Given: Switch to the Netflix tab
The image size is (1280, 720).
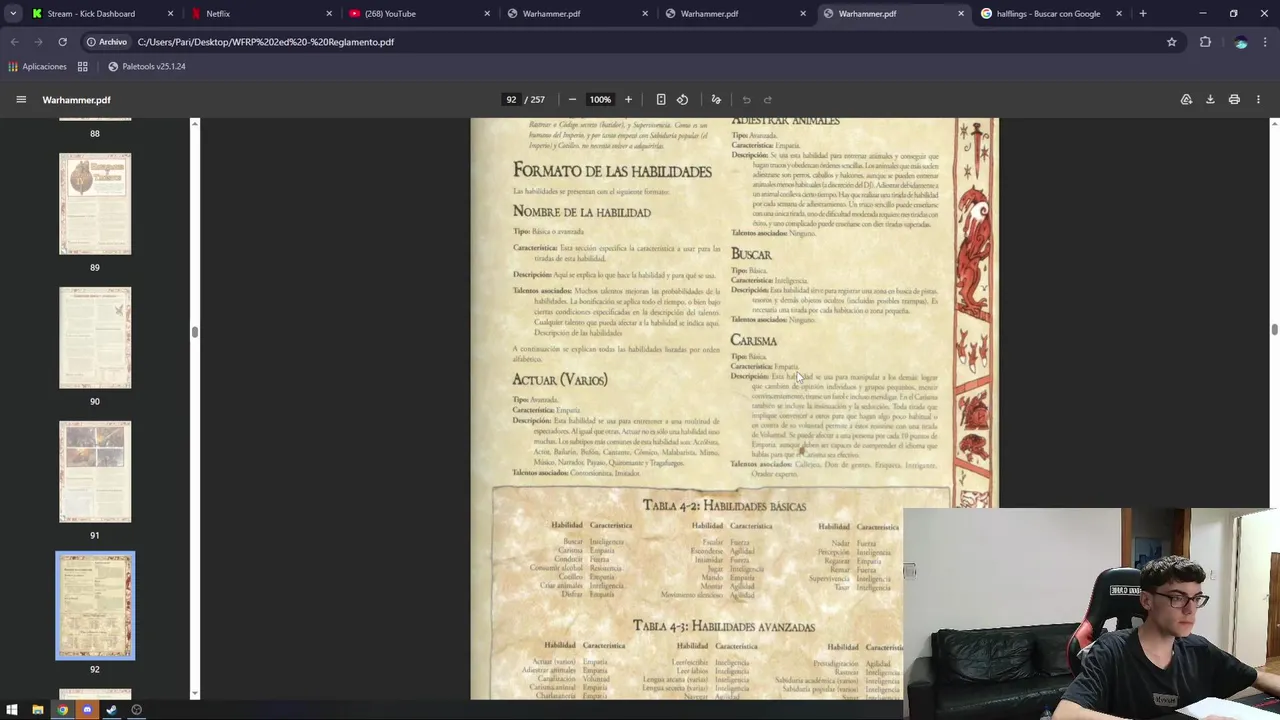Looking at the screenshot, I should (260, 14).
